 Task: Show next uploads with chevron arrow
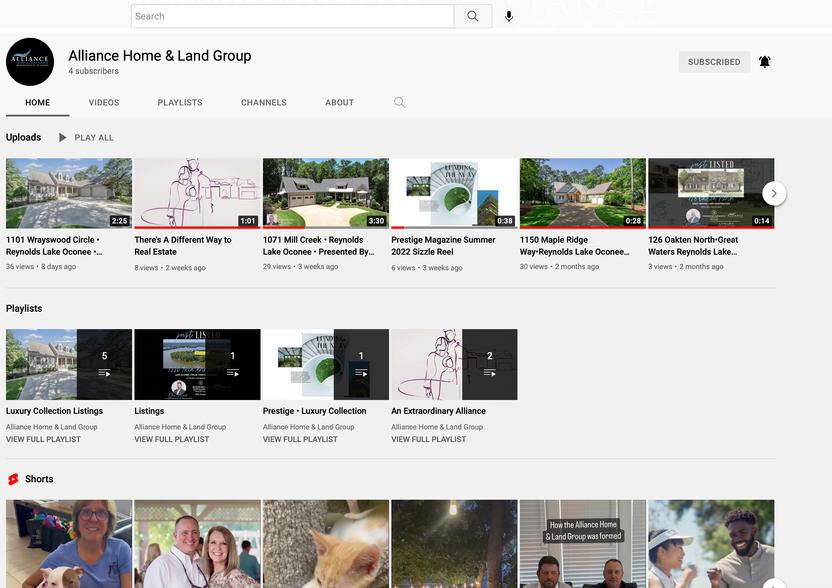(x=774, y=193)
